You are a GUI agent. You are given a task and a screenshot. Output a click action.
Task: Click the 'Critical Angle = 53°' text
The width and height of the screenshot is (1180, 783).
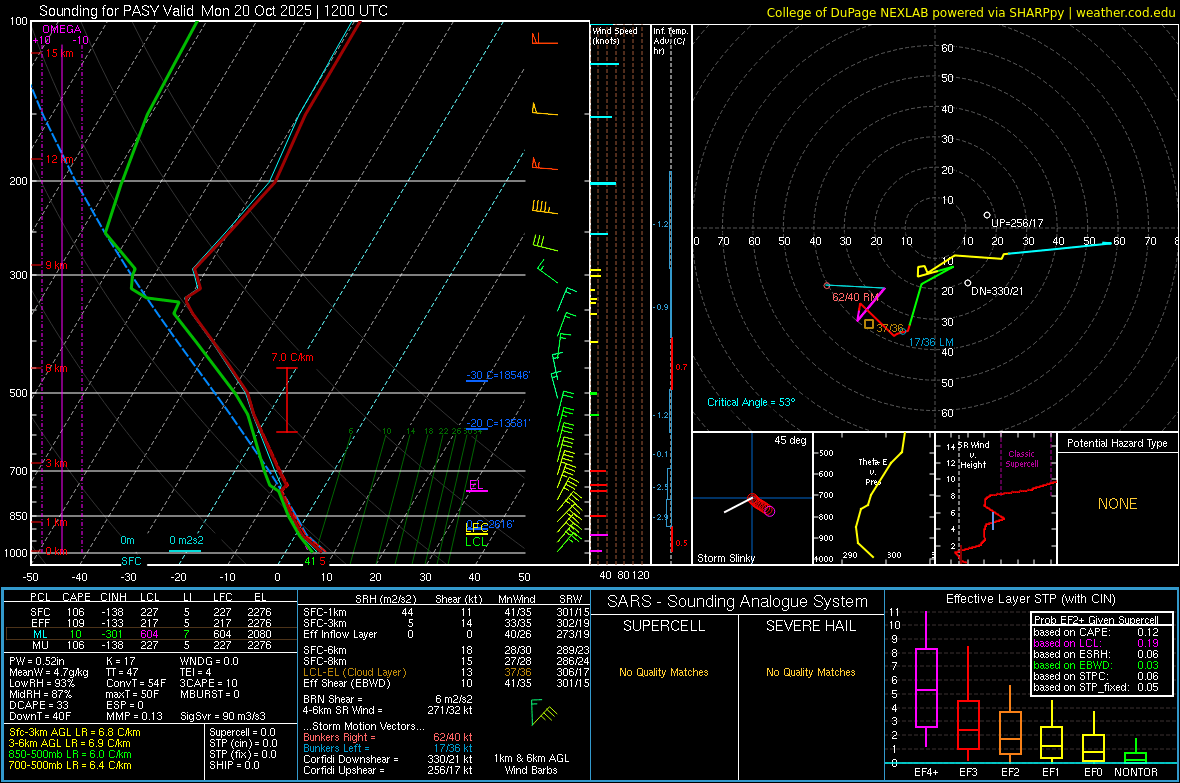point(751,402)
